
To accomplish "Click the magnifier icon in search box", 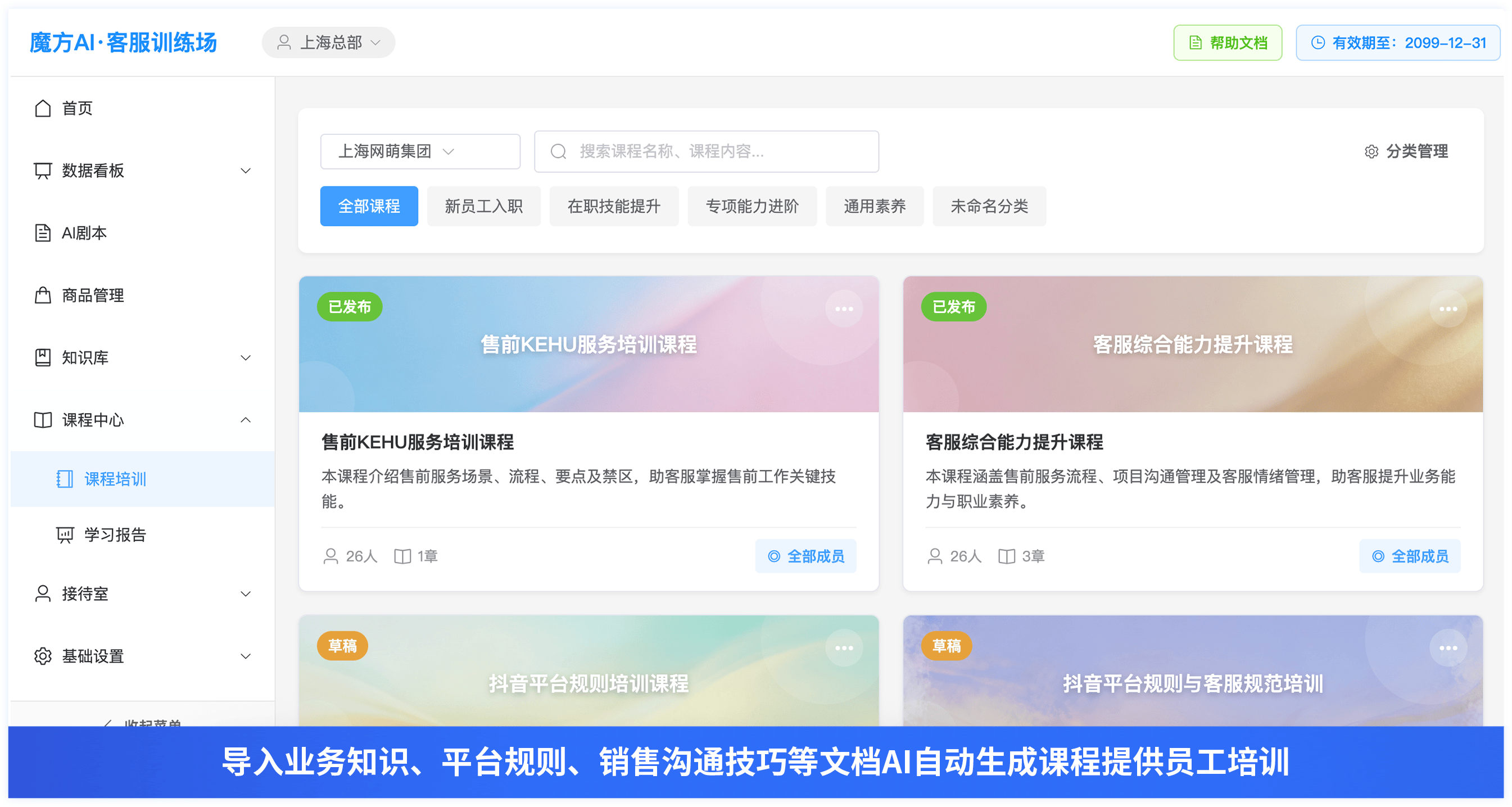I will coord(558,151).
